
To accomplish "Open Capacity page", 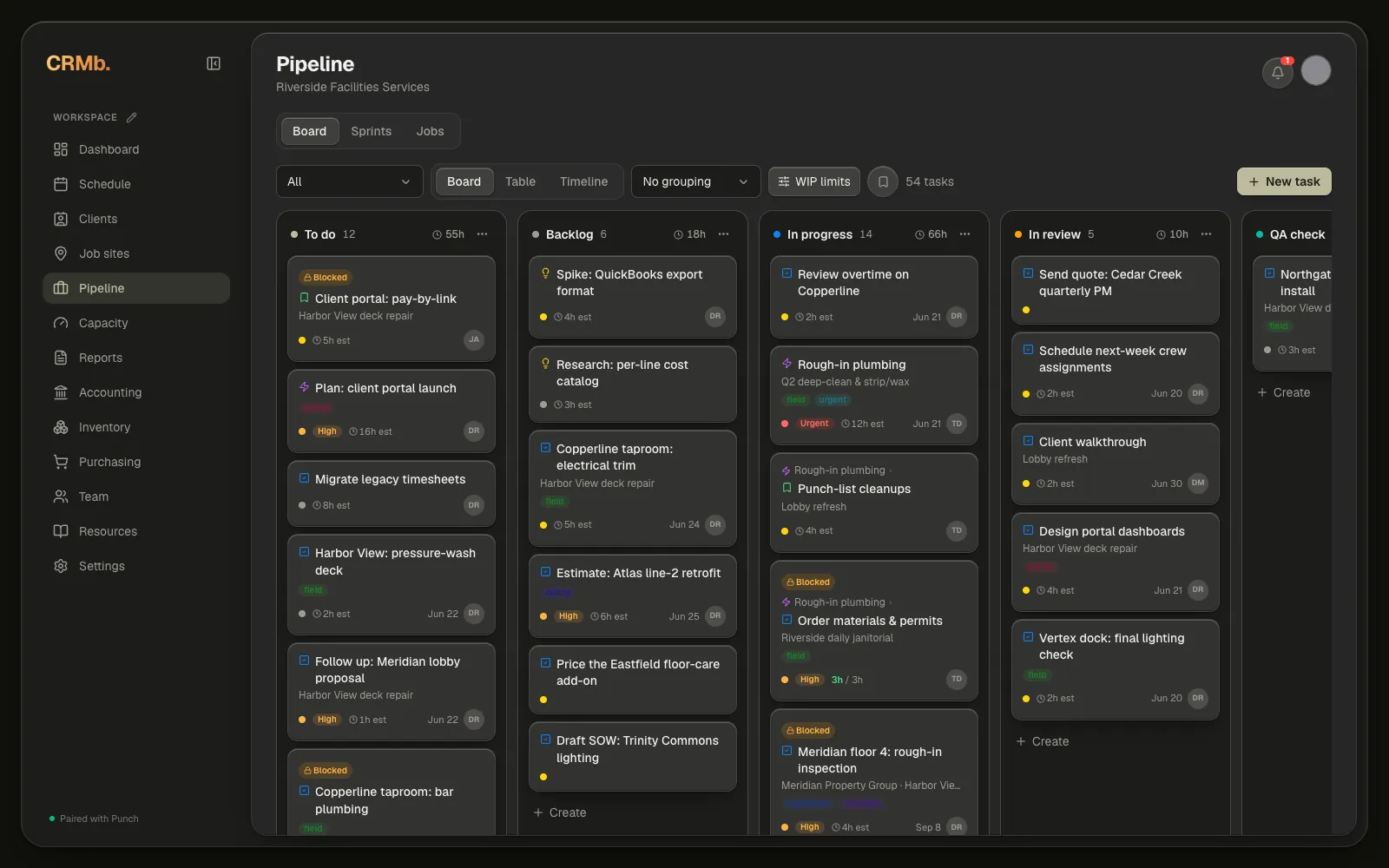I will pos(136,323).
